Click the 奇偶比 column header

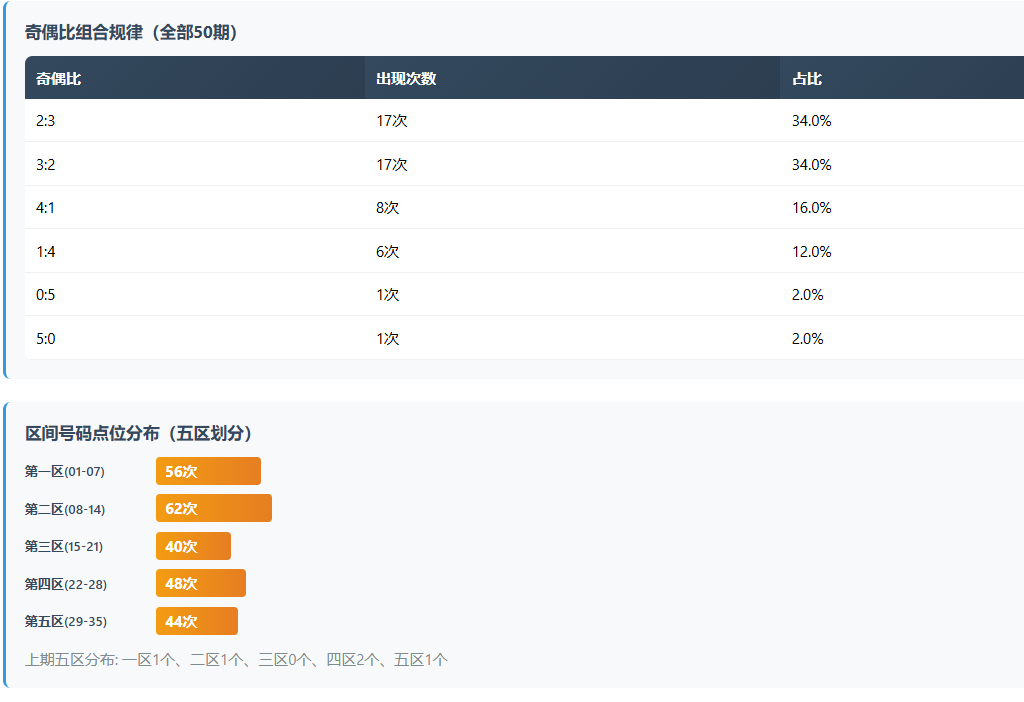[x=59, y=79]
